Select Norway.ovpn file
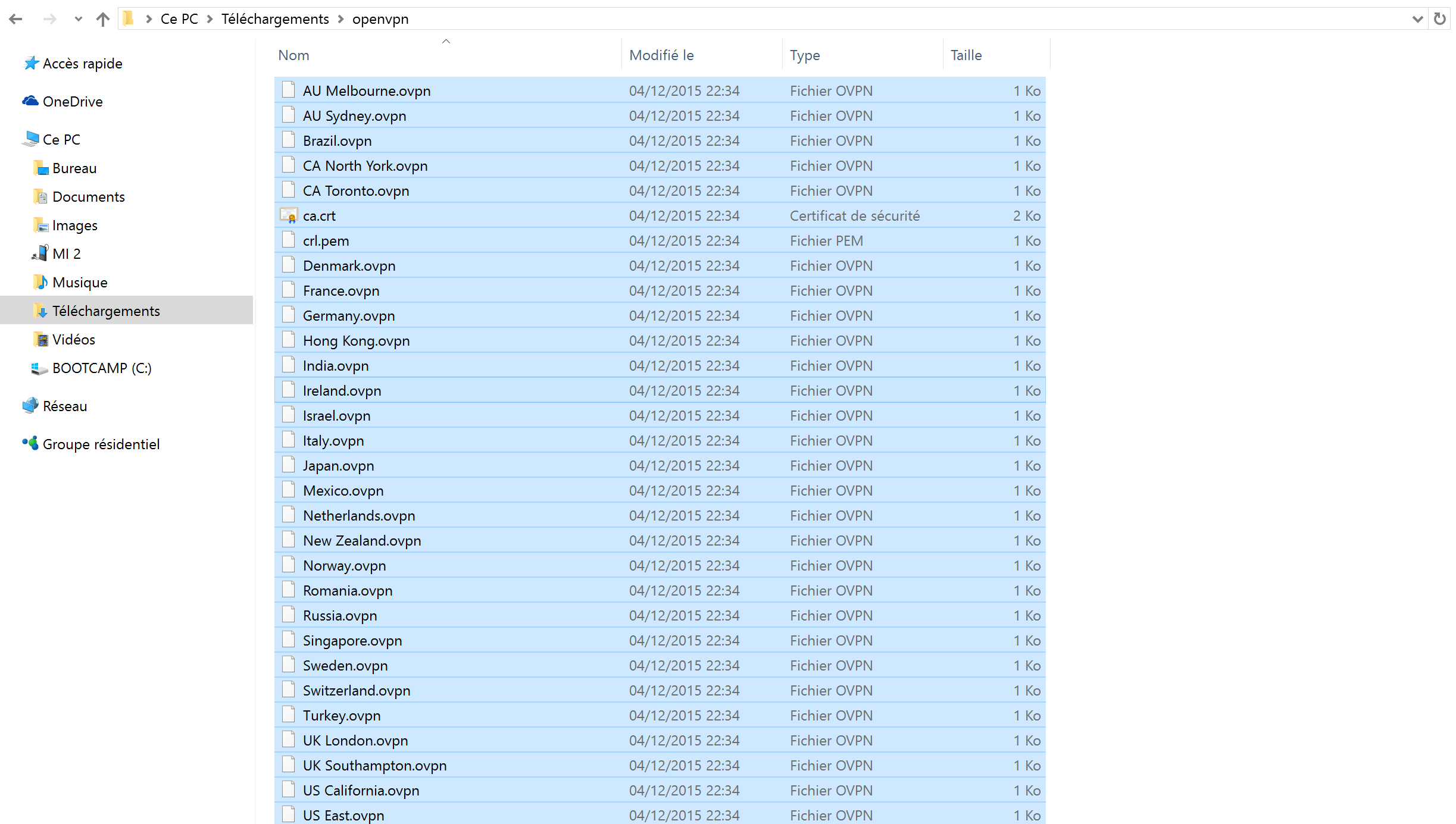This screenshot has width=1456, height=824. (x=660, y=565)
